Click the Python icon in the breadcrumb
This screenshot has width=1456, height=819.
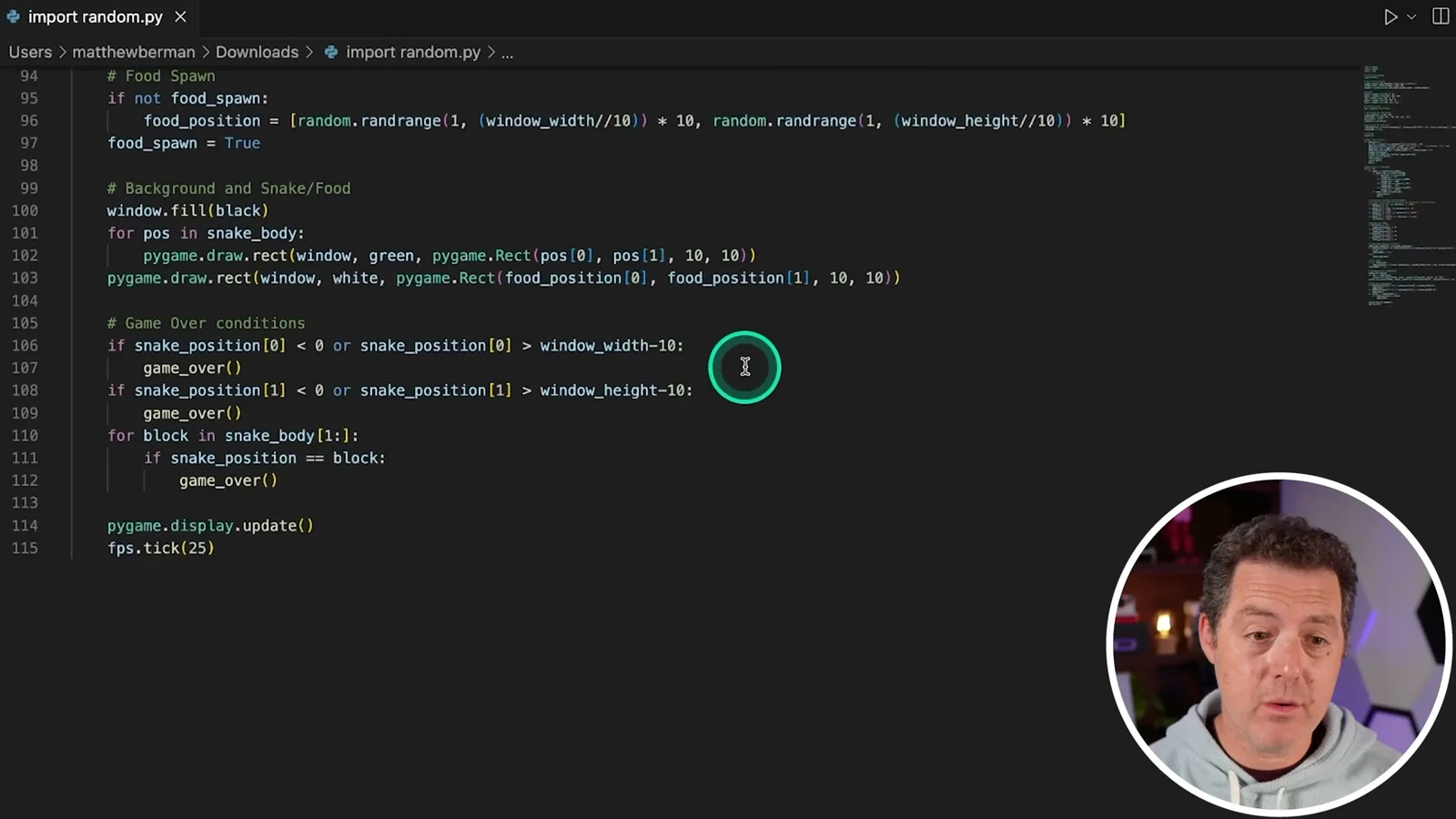tap(331, 52)
